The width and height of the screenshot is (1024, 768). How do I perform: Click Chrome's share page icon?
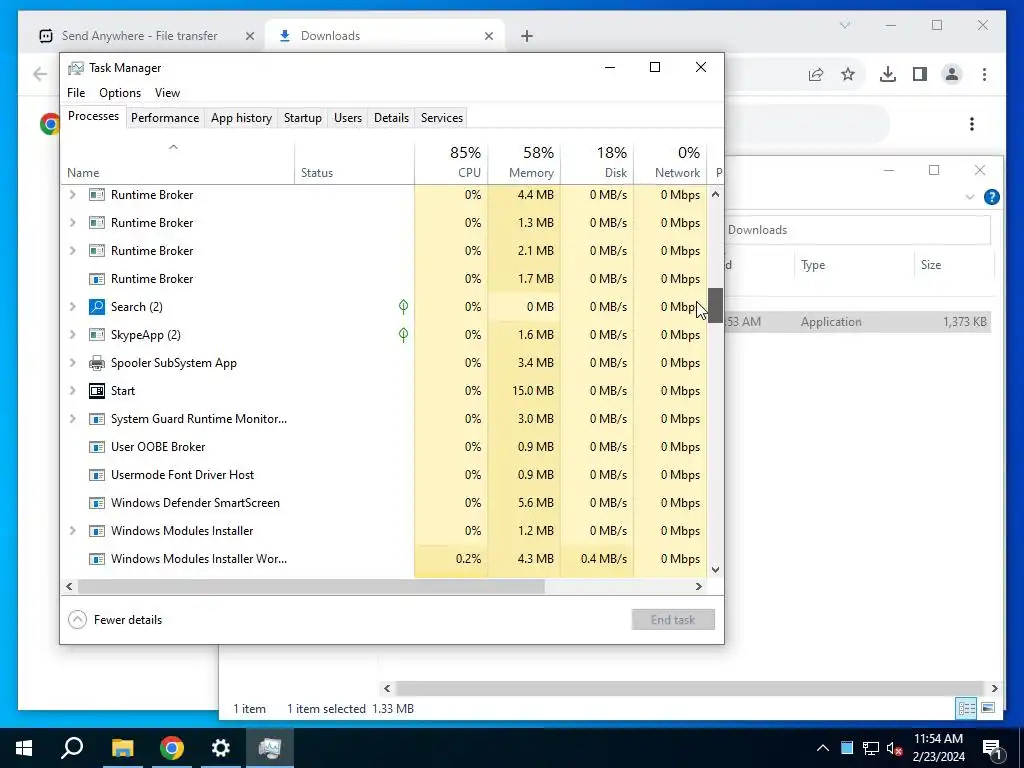(x=816, y=74)
